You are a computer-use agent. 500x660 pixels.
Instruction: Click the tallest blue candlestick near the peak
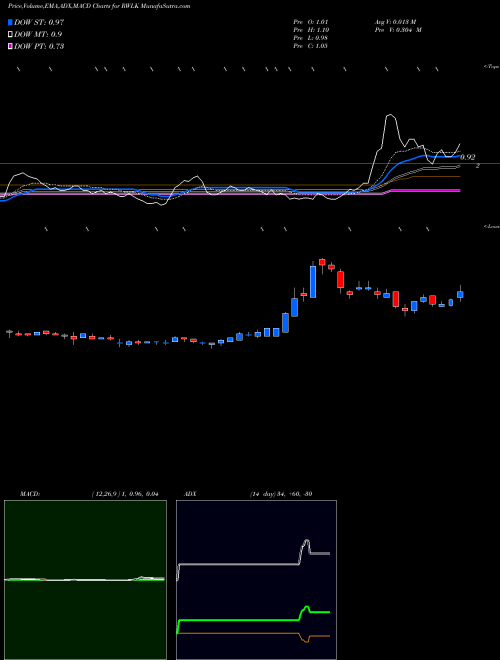[x=313, y=282]
